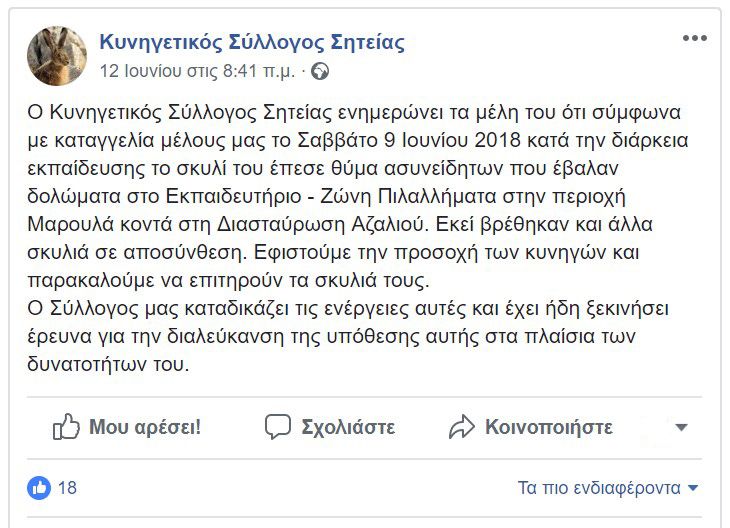
Task: Click the thumbs-up icon beside Μου αρέσει!
Action: point(66,427)
